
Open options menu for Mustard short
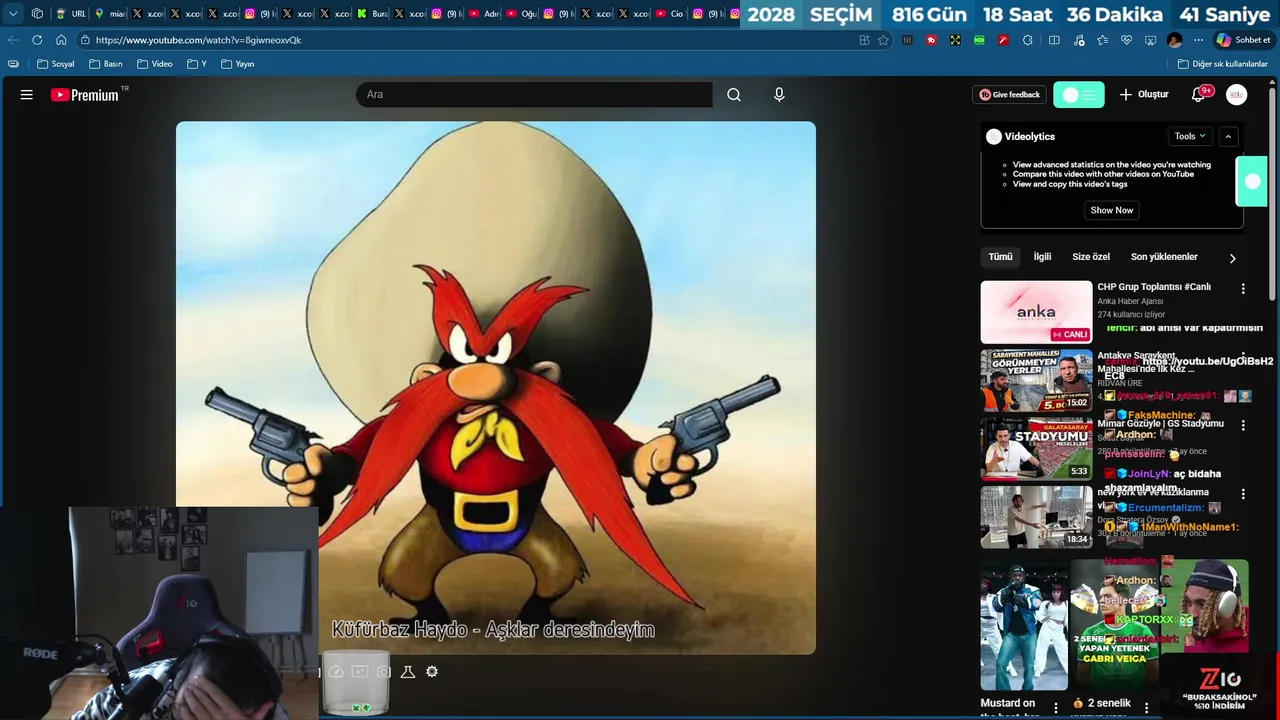click(1055, 708)
